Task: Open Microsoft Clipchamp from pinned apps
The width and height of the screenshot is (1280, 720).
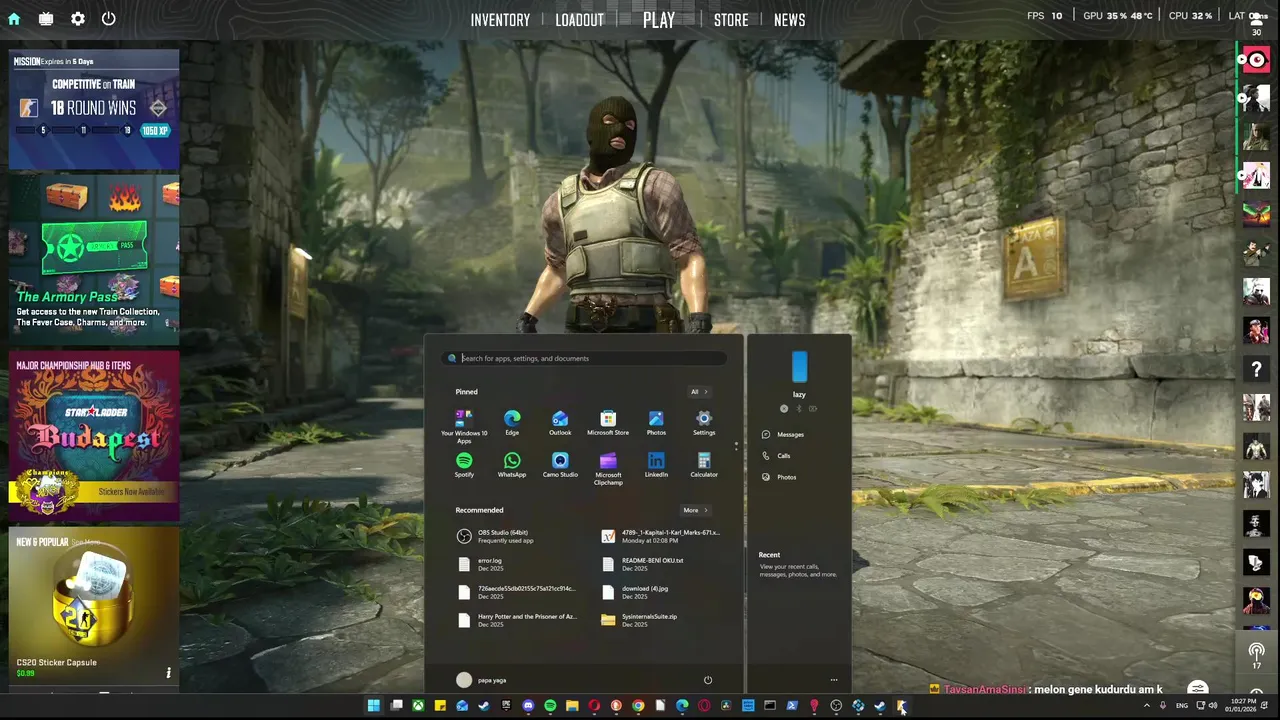Action: click(608, 468)
